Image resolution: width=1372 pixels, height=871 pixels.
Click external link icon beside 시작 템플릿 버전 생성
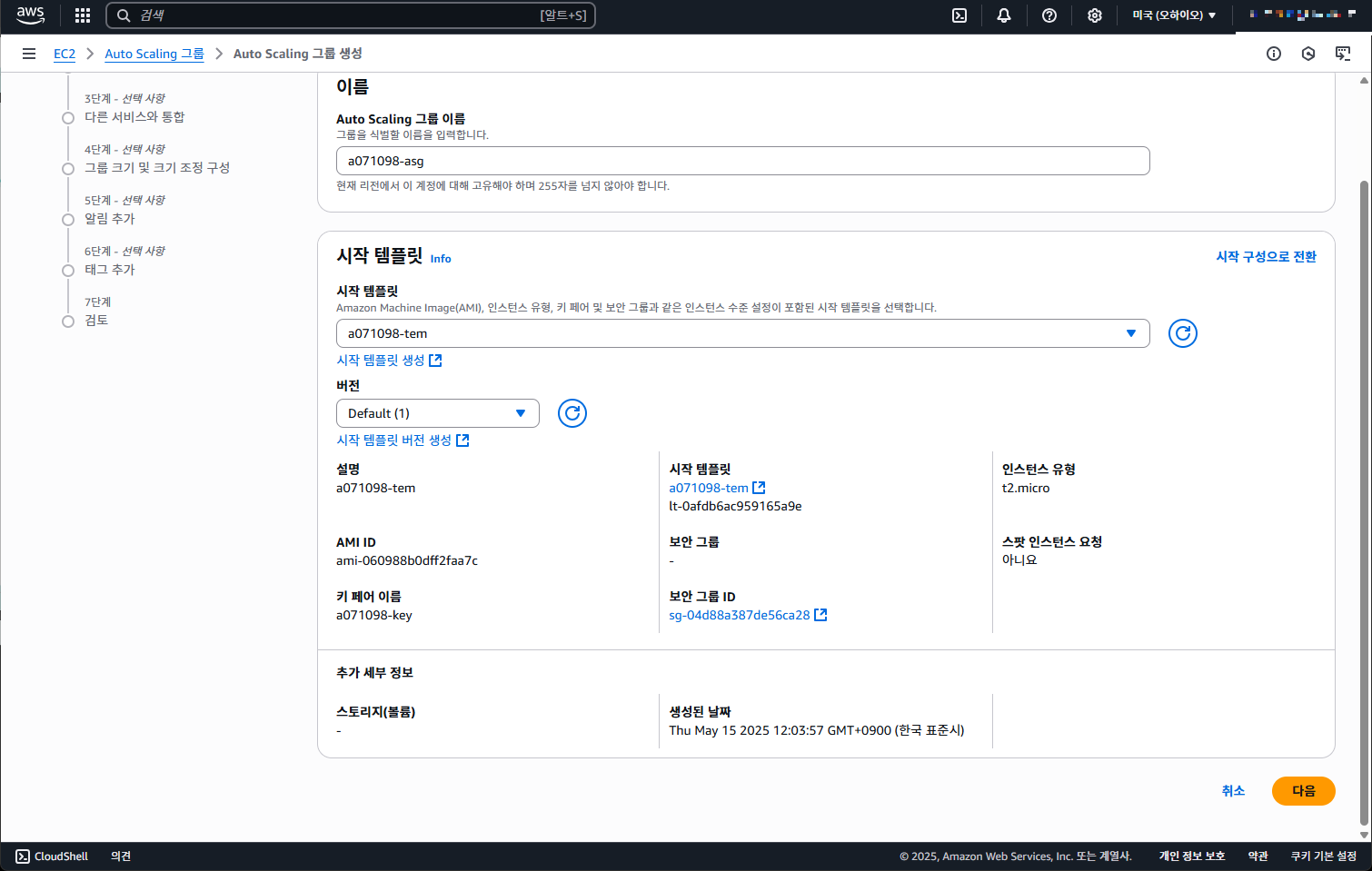[462, 440]
